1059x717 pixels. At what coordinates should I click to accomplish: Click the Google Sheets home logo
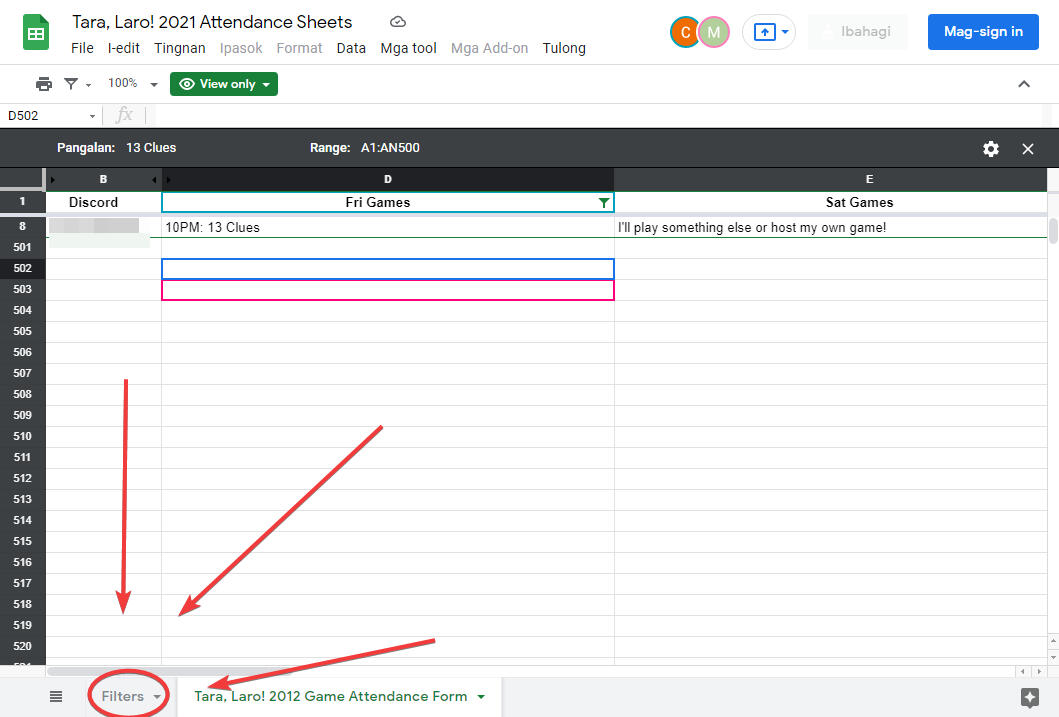37,33
